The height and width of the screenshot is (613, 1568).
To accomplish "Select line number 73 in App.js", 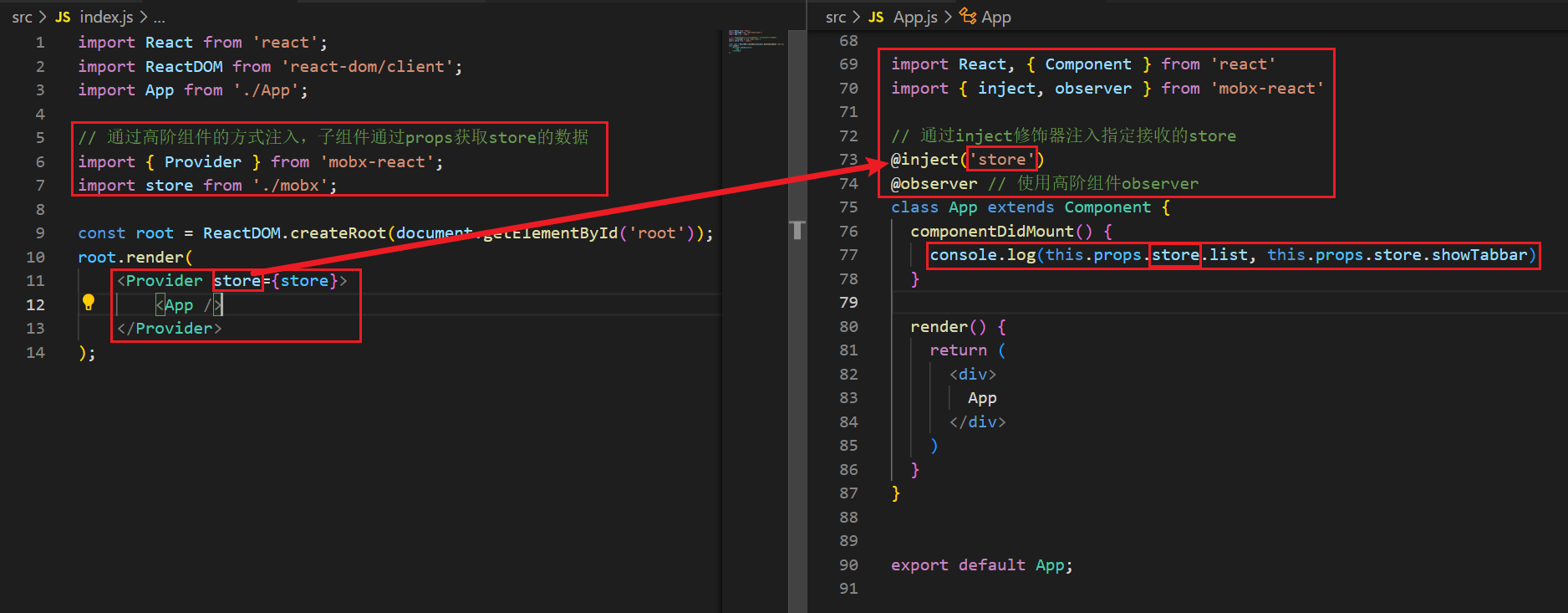I will point(848,159).
